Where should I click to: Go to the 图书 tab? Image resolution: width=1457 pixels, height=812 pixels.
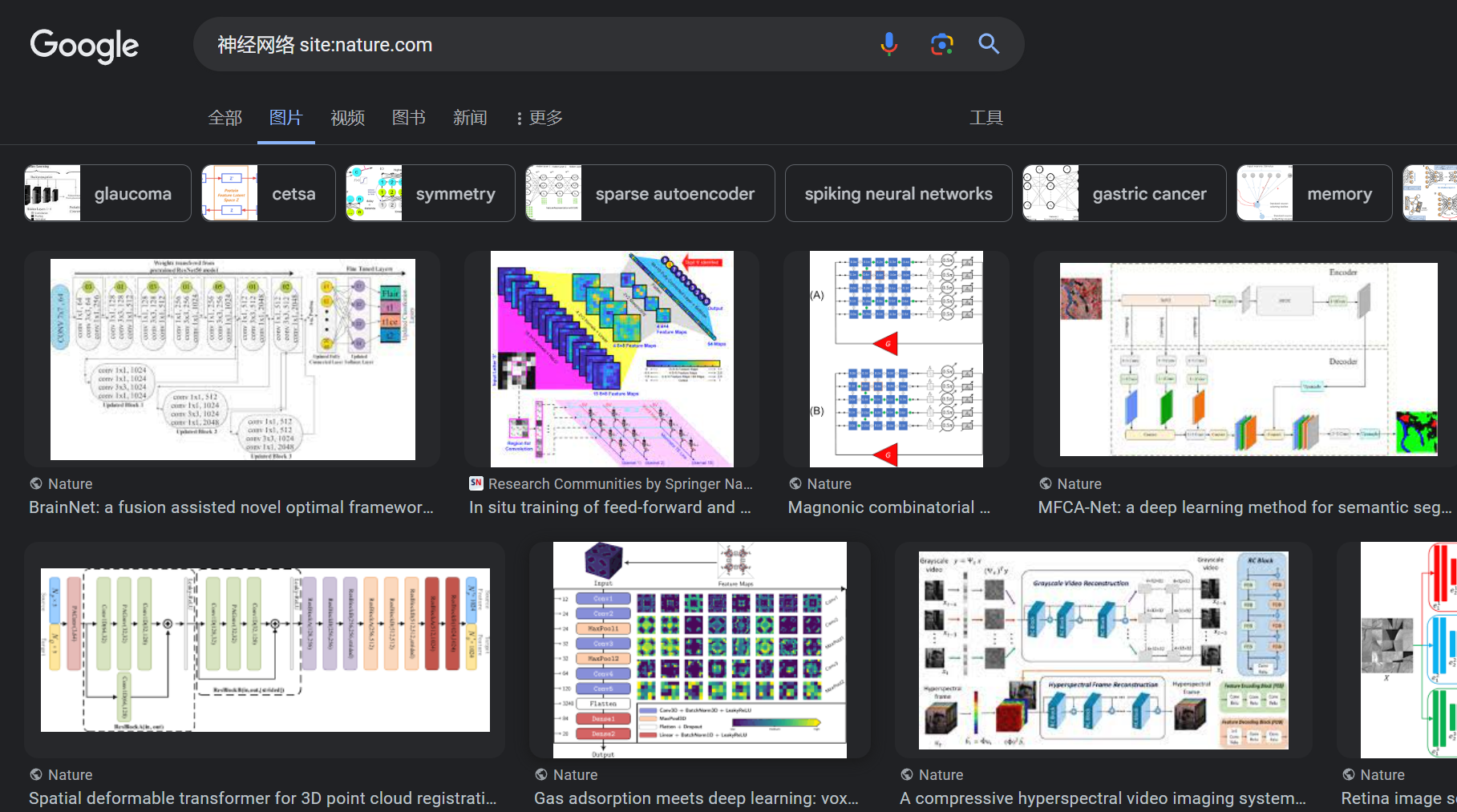[409, 118]
